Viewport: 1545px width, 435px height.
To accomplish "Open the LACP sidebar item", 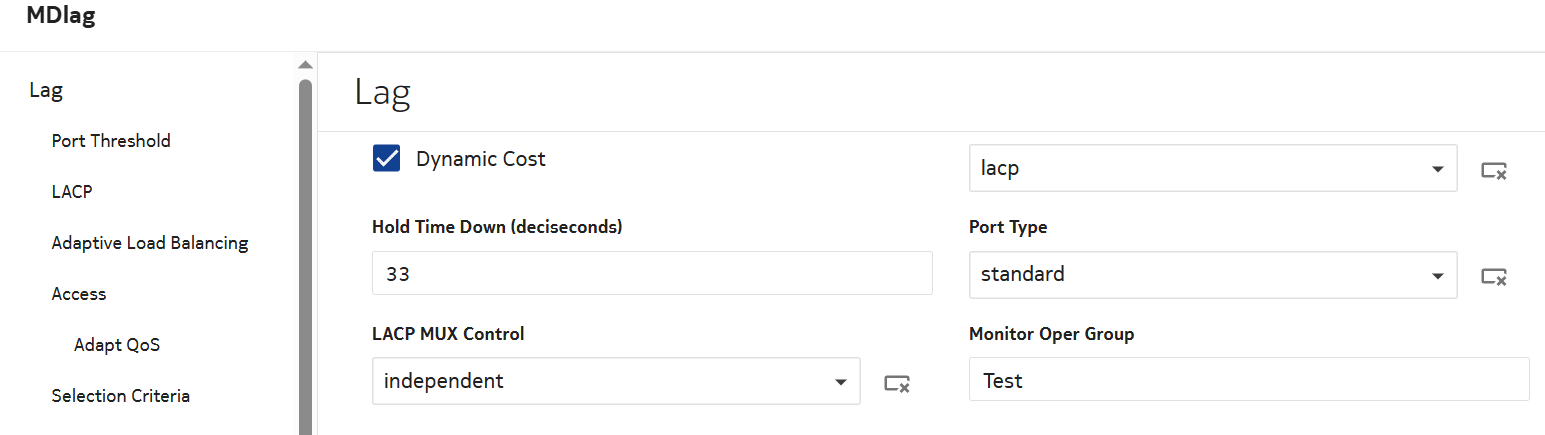I will click(72, 191).
